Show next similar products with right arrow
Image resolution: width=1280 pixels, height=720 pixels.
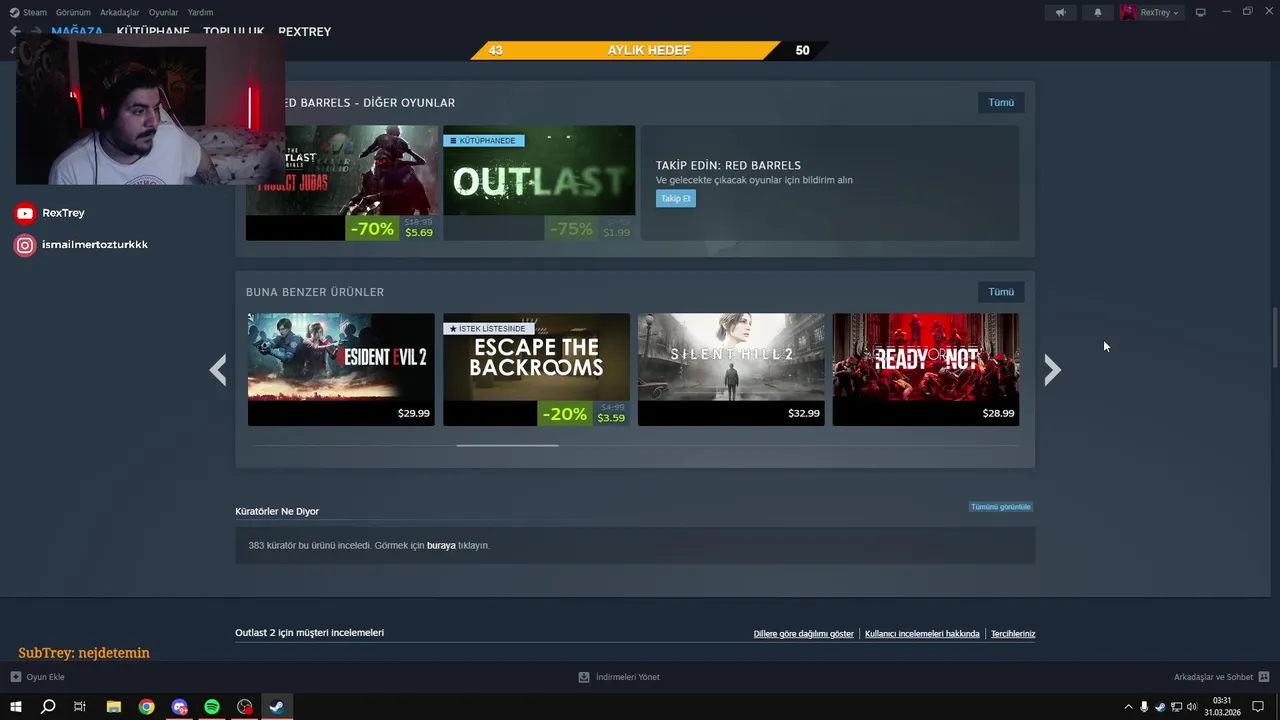tap(1052, 370)
